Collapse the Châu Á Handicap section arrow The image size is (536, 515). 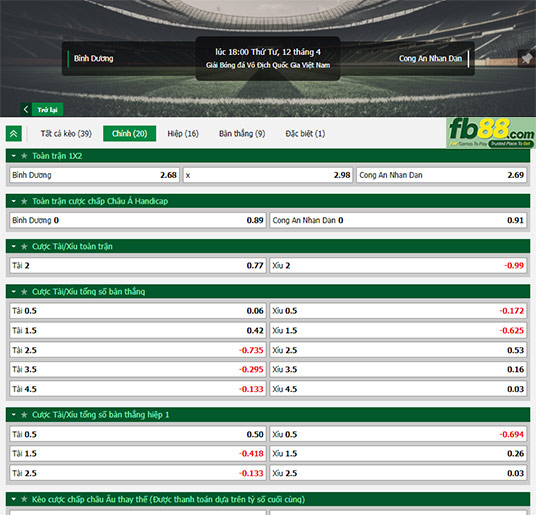(14, 201)
